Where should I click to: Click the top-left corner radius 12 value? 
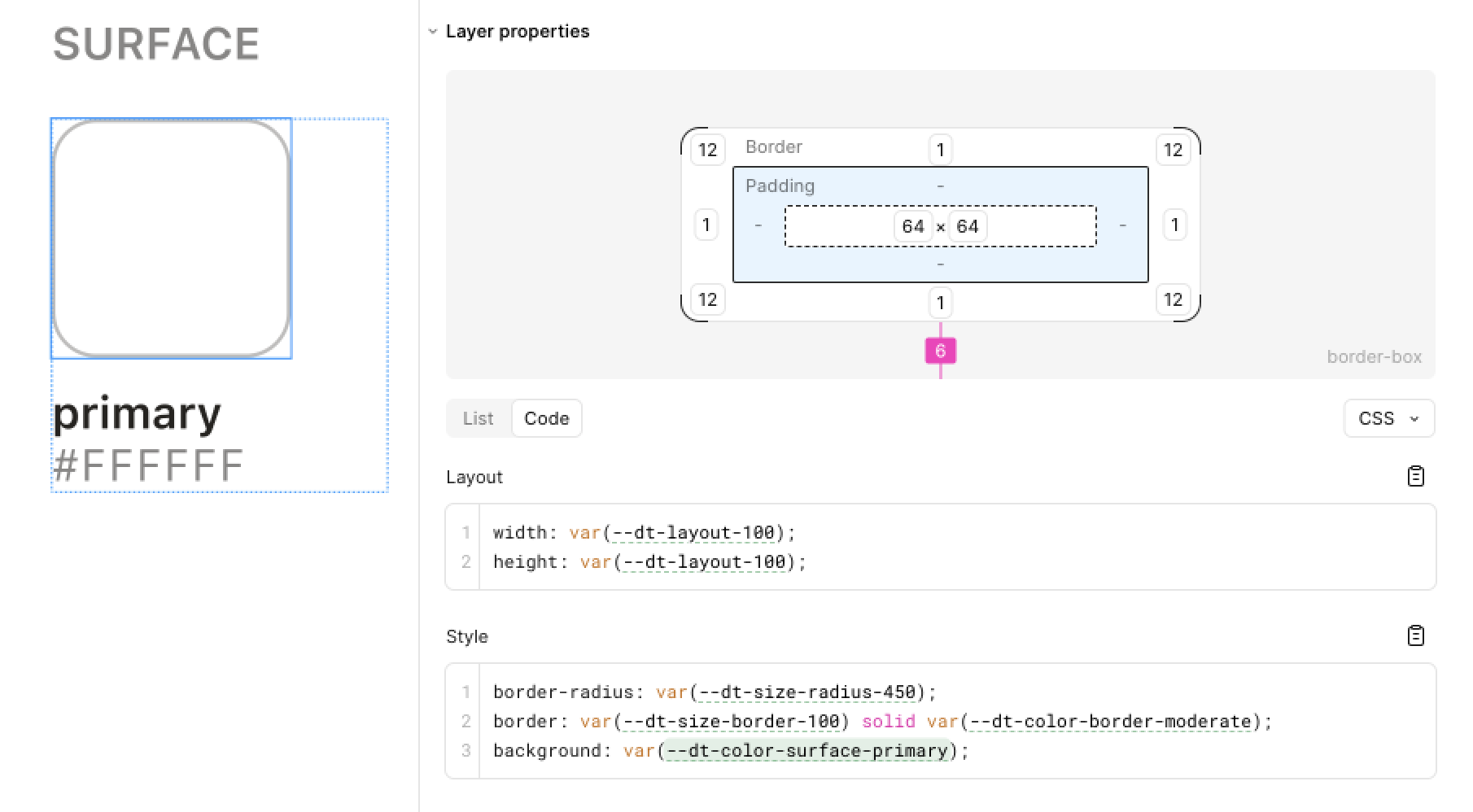[707, 150]
